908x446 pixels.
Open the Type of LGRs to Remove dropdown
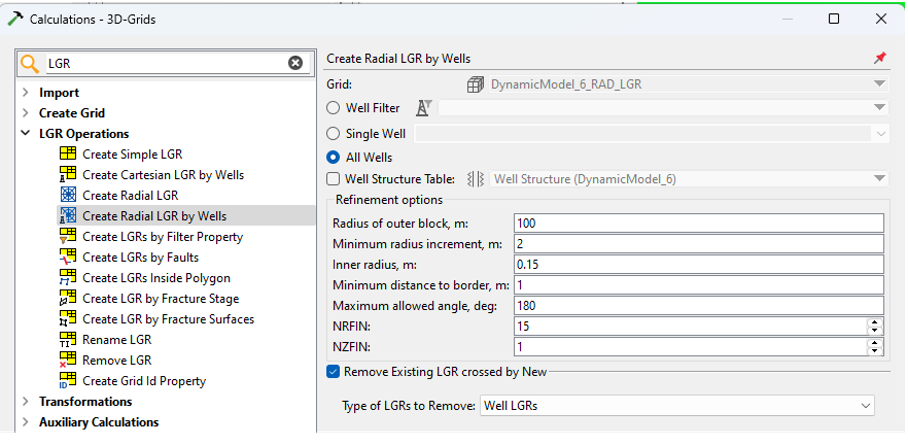pyautogui.click(x=676, y=405)
